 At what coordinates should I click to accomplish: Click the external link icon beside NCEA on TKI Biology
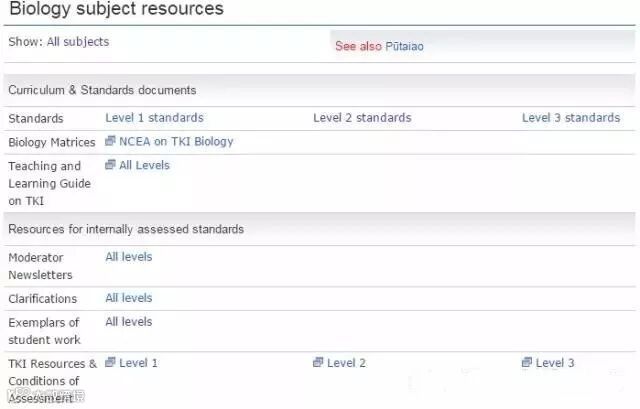(110, 142)
